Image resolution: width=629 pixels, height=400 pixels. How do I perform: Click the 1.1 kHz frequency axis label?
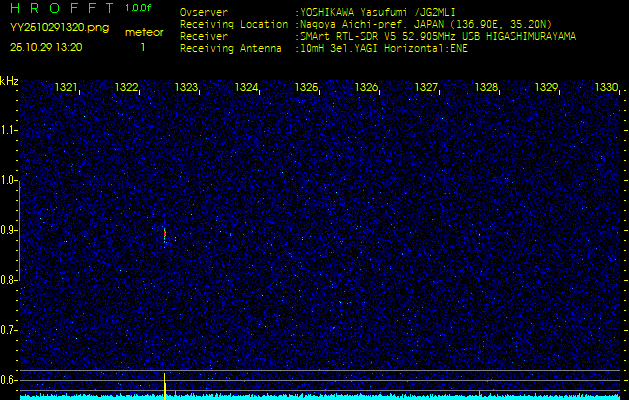(9, 130)
